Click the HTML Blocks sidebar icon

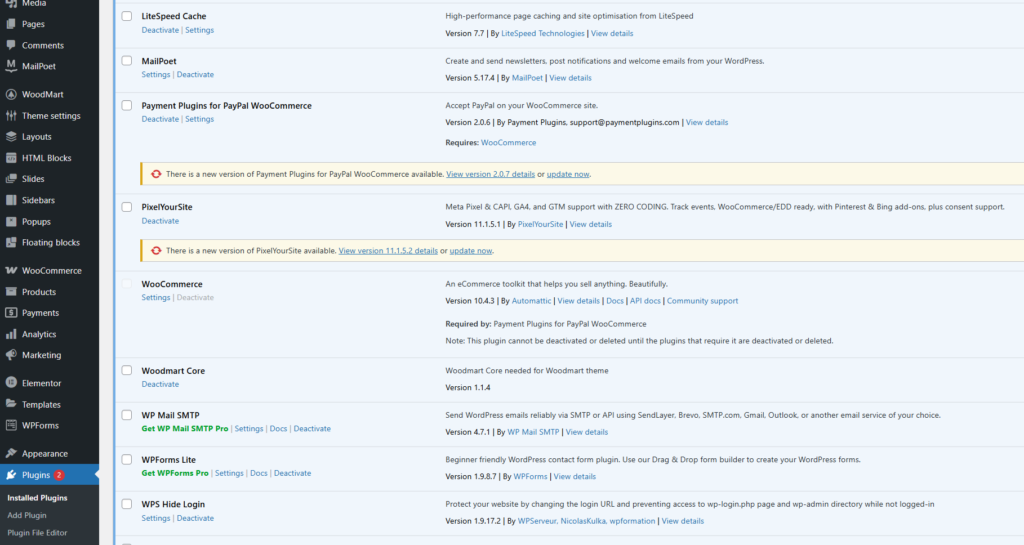[x=11, y=158]
